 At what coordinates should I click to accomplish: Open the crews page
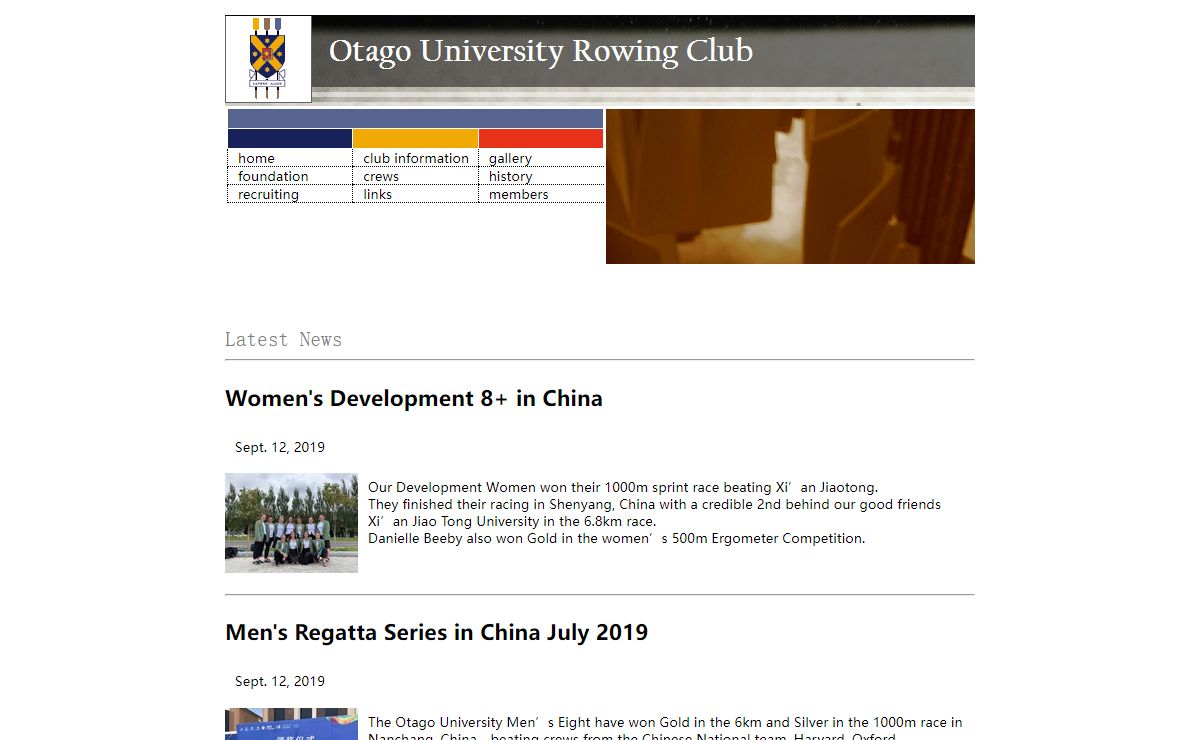[381, 176]
